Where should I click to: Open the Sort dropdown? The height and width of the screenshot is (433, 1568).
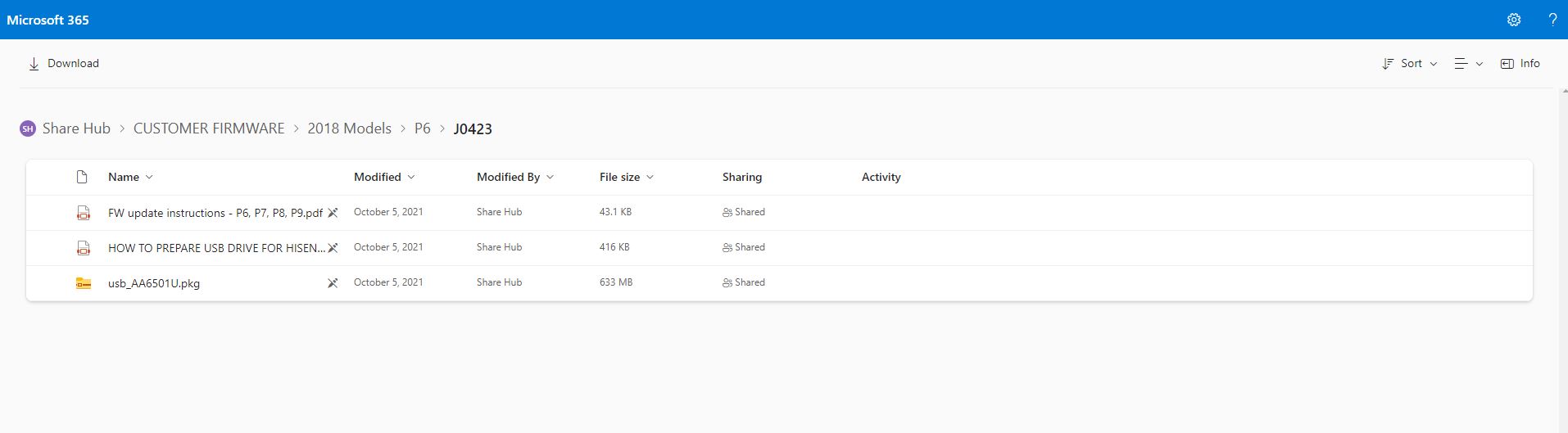point(1410,63)
